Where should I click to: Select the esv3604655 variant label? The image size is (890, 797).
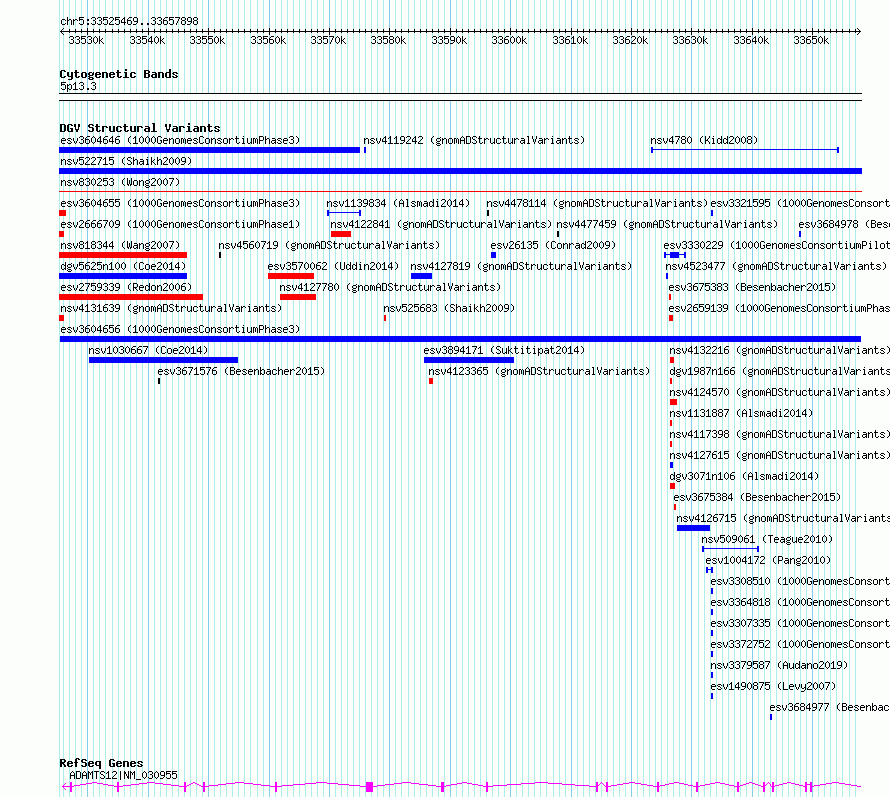pos(180,203)
